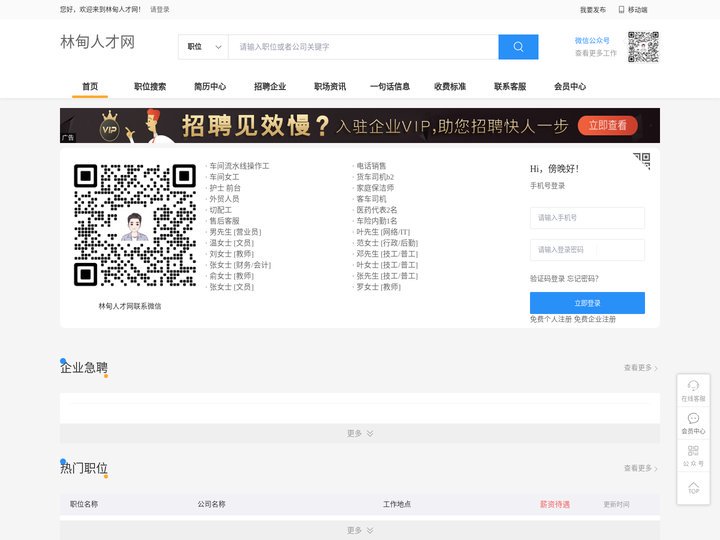Open the 车险内勤1名 job listing
The image size is (720, 540).
click(377, 221)
